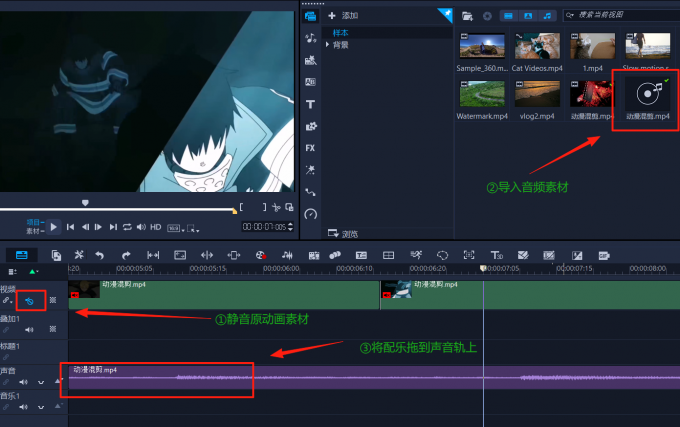Open the Title (T) library panel
The image size is (680, 427).
pyautogui.click(x=310, y=104)
